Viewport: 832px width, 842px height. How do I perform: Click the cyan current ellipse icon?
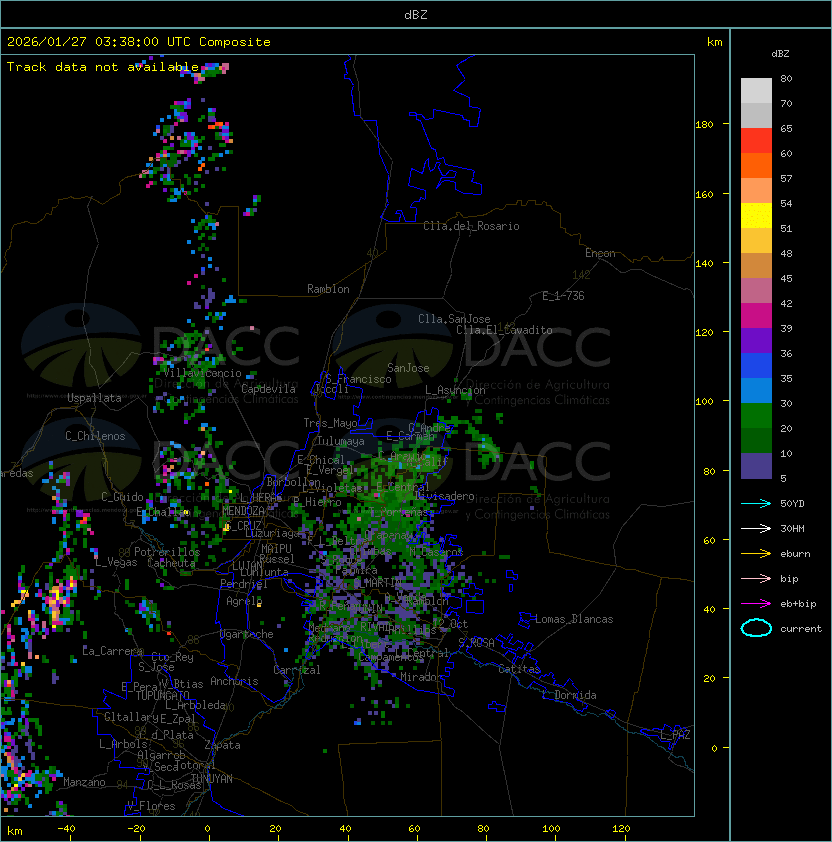[756, 628]
